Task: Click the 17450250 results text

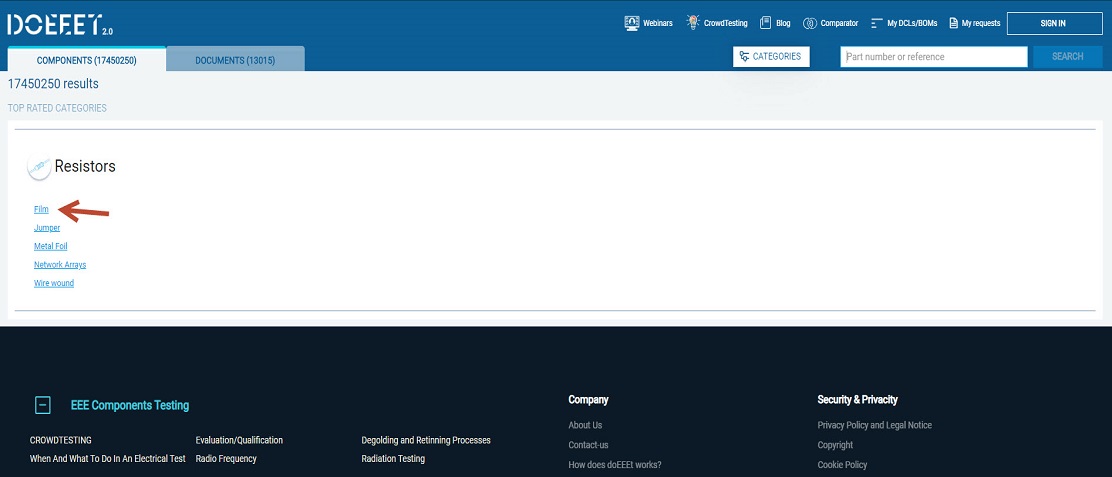Action: tap(53, 84)
